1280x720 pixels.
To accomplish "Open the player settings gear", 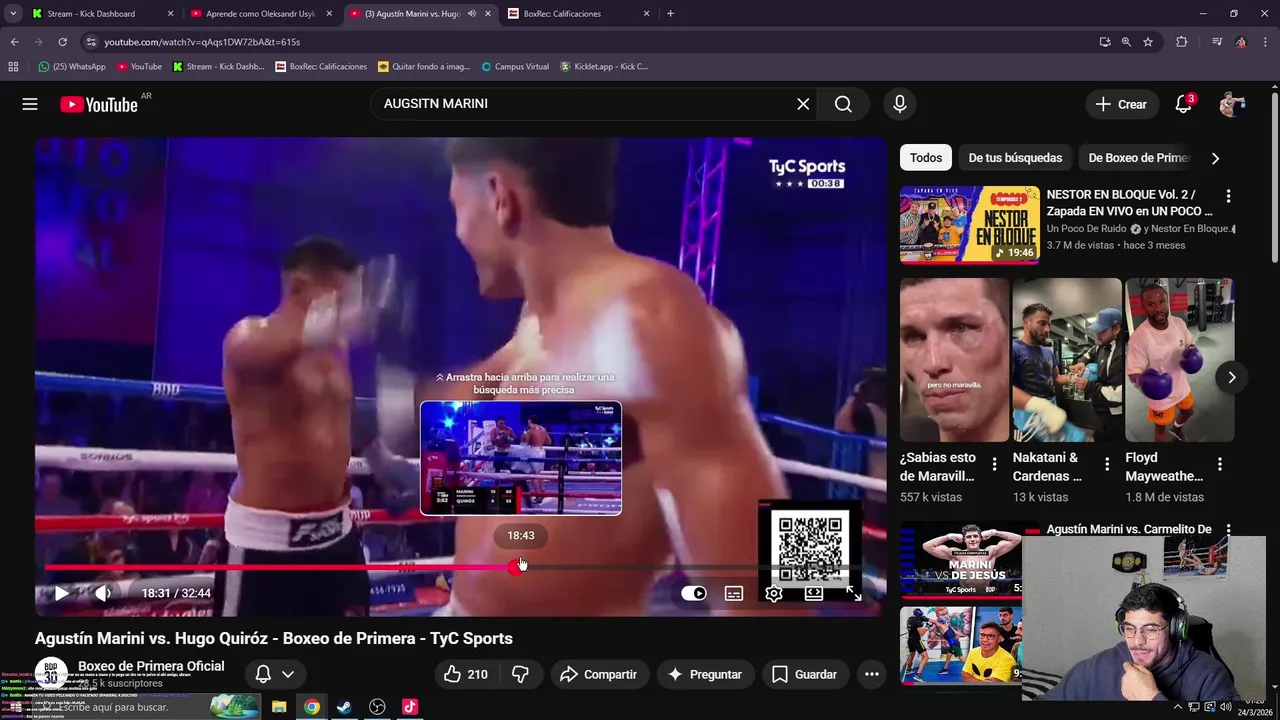I will (774, 593).
